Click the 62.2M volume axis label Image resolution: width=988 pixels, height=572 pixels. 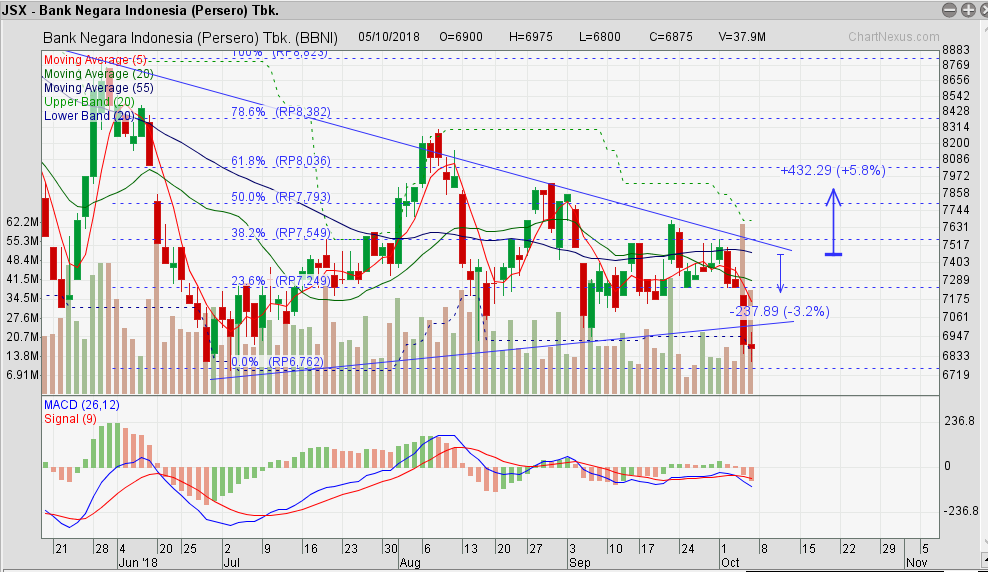pyautogui.click(x=23, y=222)
